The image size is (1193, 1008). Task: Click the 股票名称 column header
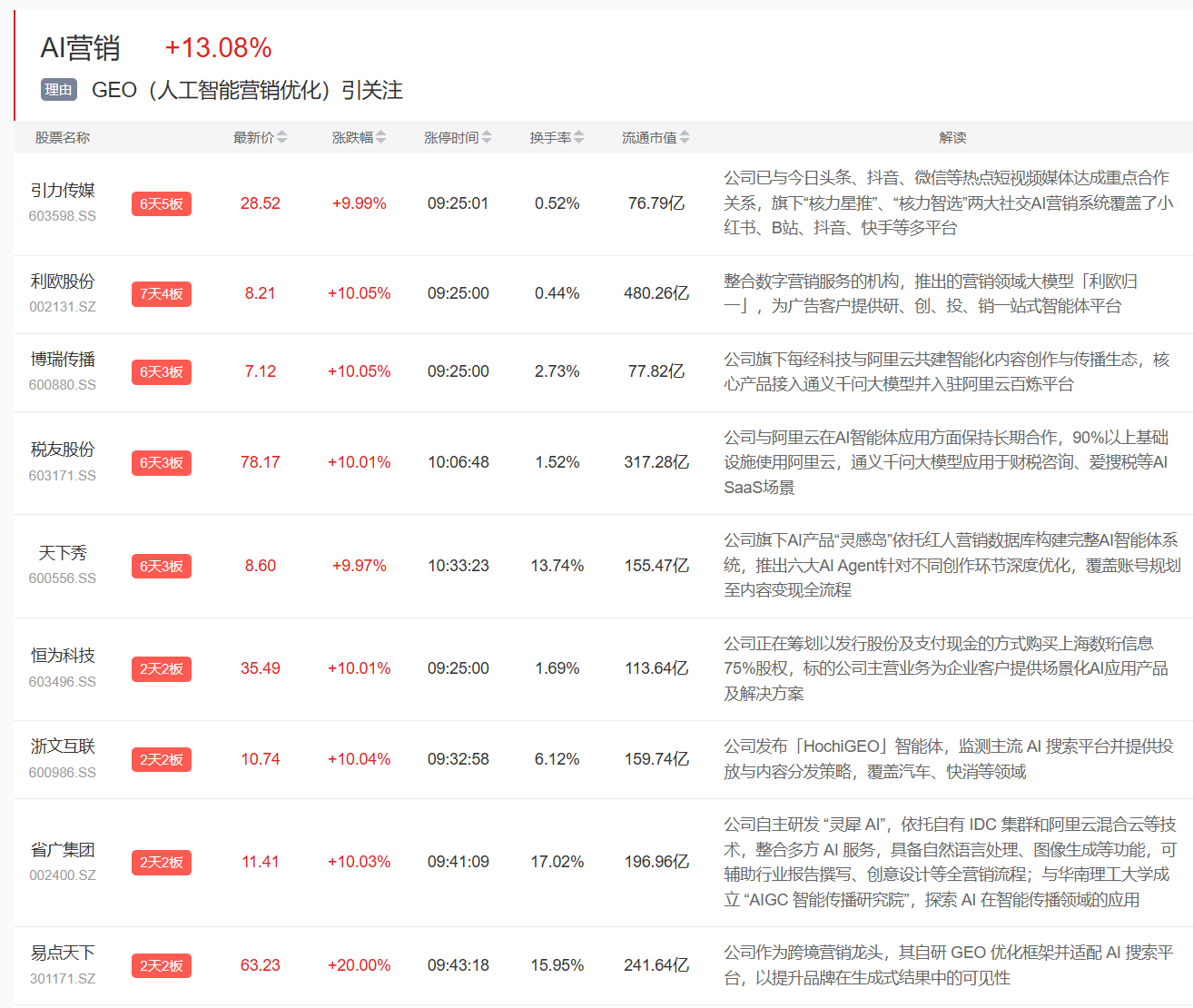(x=63, y=138)
